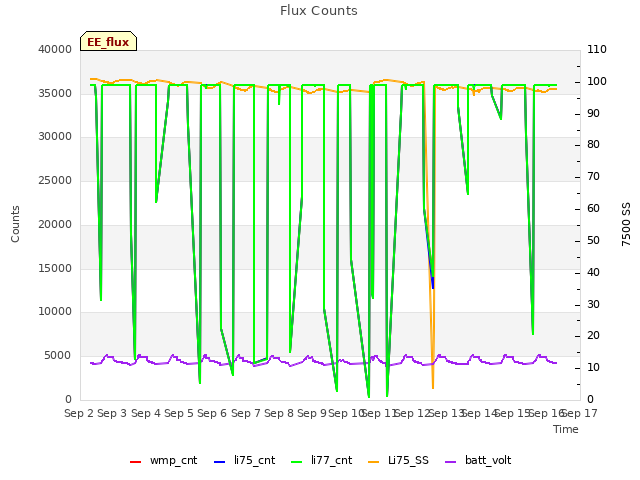
Task: Click the Sep 4 date tick
Action: [x=146, y=413]
